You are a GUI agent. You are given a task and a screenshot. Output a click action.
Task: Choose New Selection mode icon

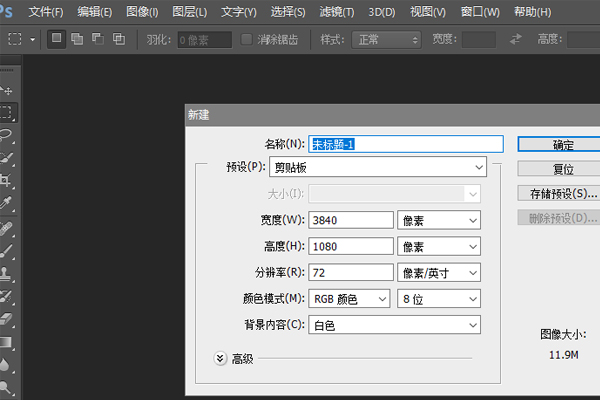click(x=56, y=39)
